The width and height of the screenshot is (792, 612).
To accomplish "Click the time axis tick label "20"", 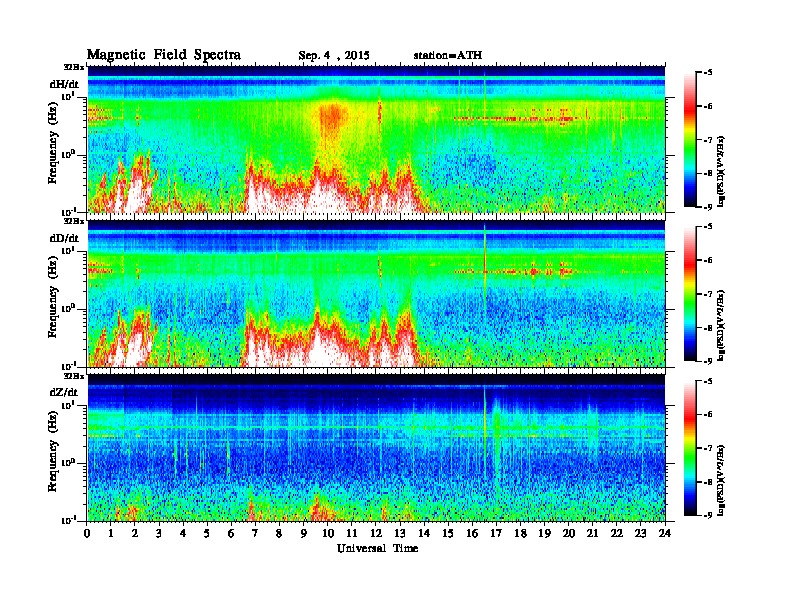I will coord(568,533).
